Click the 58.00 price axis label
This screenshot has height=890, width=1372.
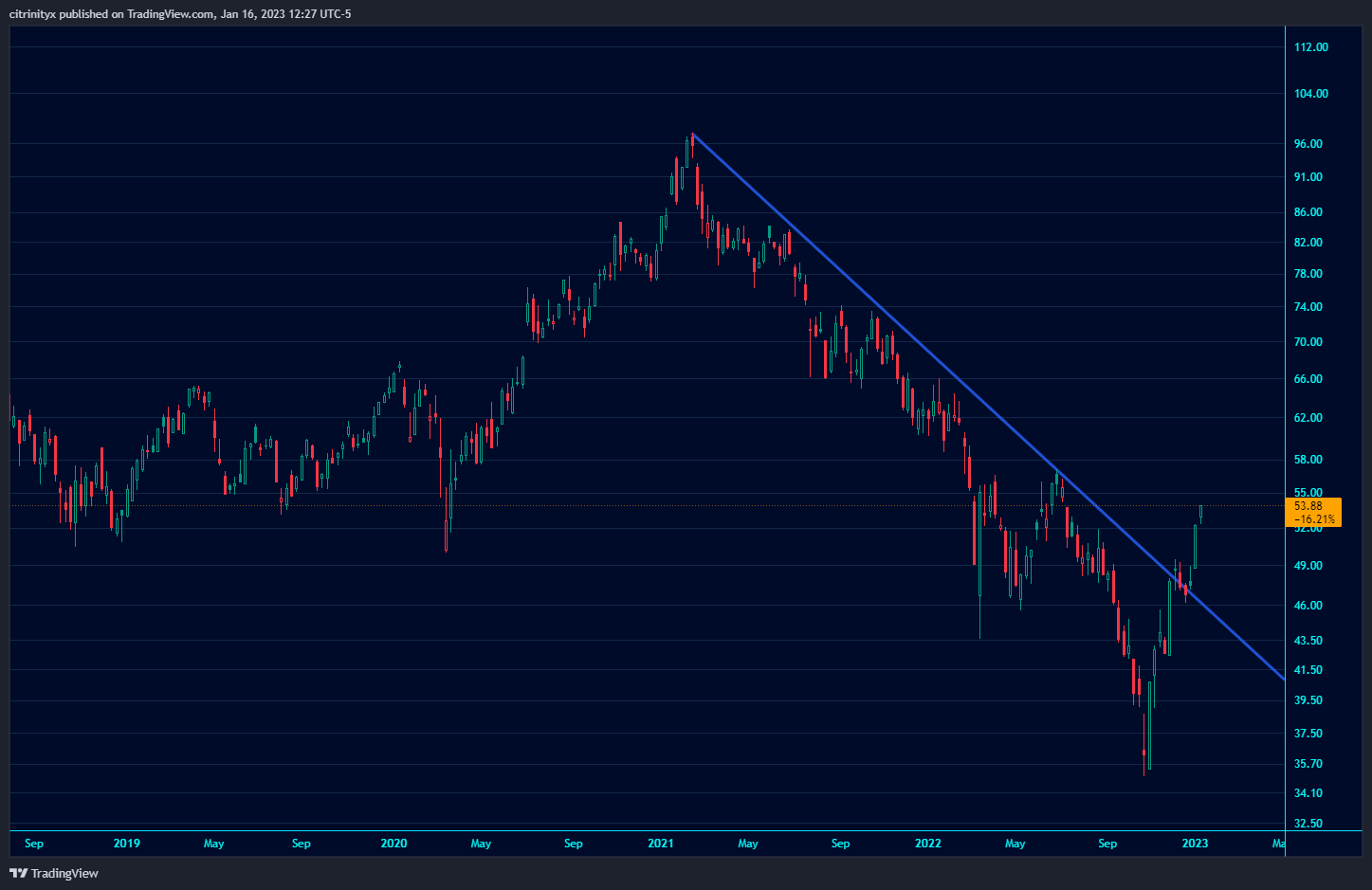click(1308, 460)
